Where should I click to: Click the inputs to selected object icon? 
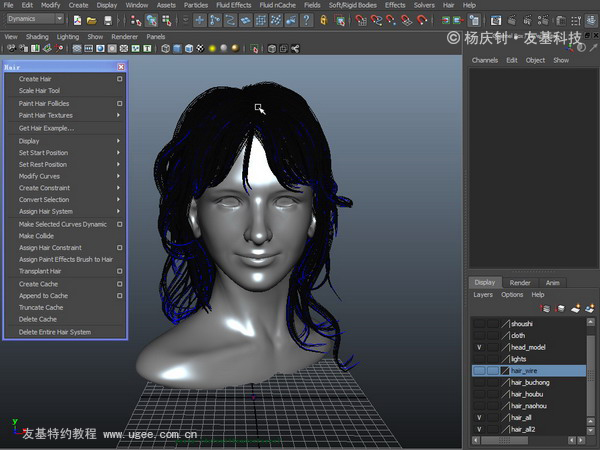[x=445, y=20]
